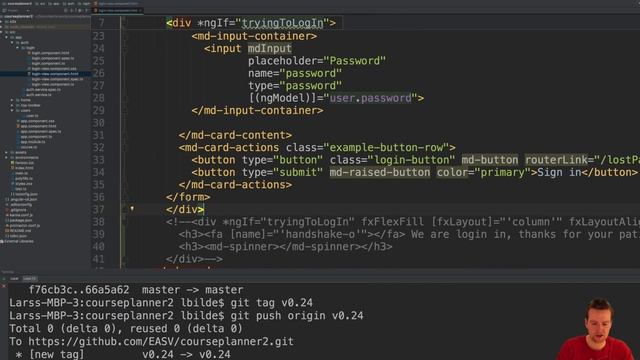Expand the environments folder in project tree
The height and width of the screenshot is (360, 640).
click(x=6, y=158)
